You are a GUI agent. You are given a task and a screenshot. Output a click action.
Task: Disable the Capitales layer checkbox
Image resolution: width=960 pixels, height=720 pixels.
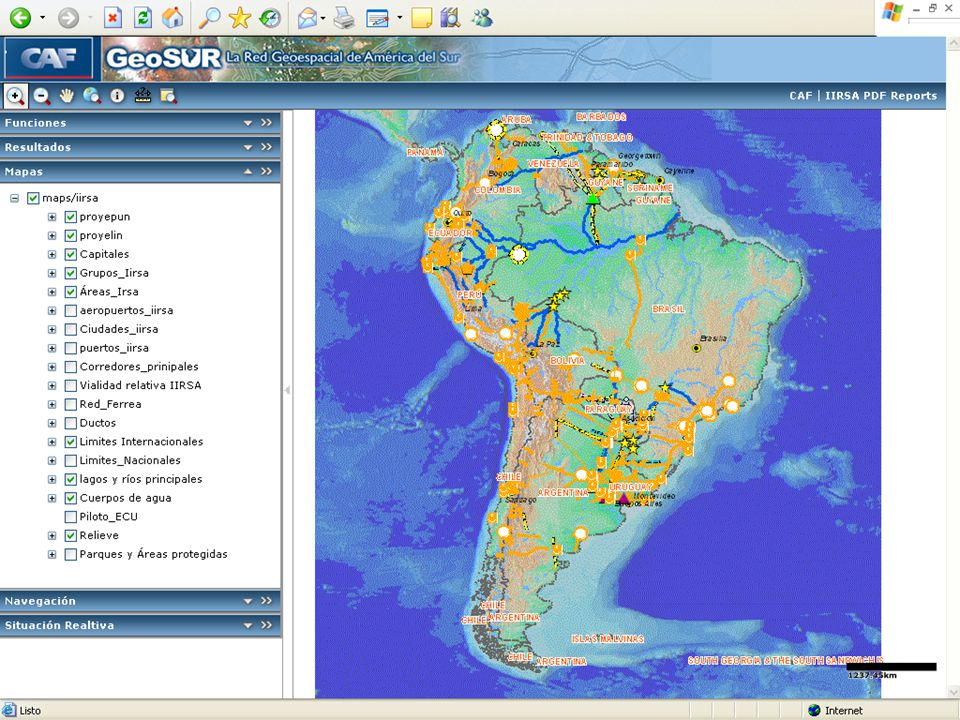[70, 254]
